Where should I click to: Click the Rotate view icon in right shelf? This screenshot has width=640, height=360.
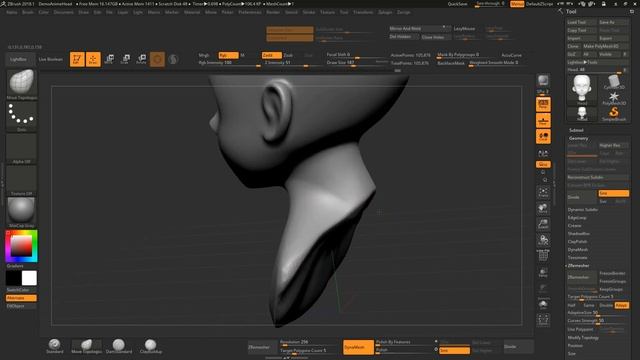point(543,240)
